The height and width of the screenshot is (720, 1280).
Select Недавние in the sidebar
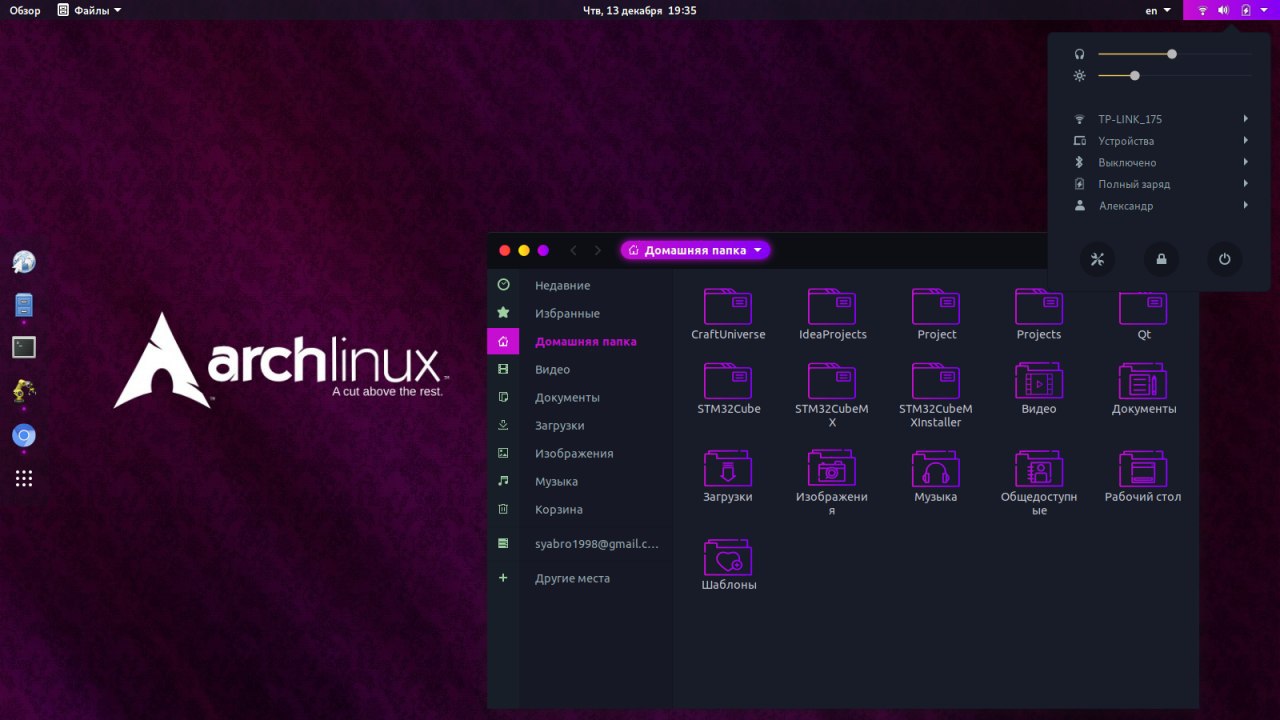tap(580, 286)
